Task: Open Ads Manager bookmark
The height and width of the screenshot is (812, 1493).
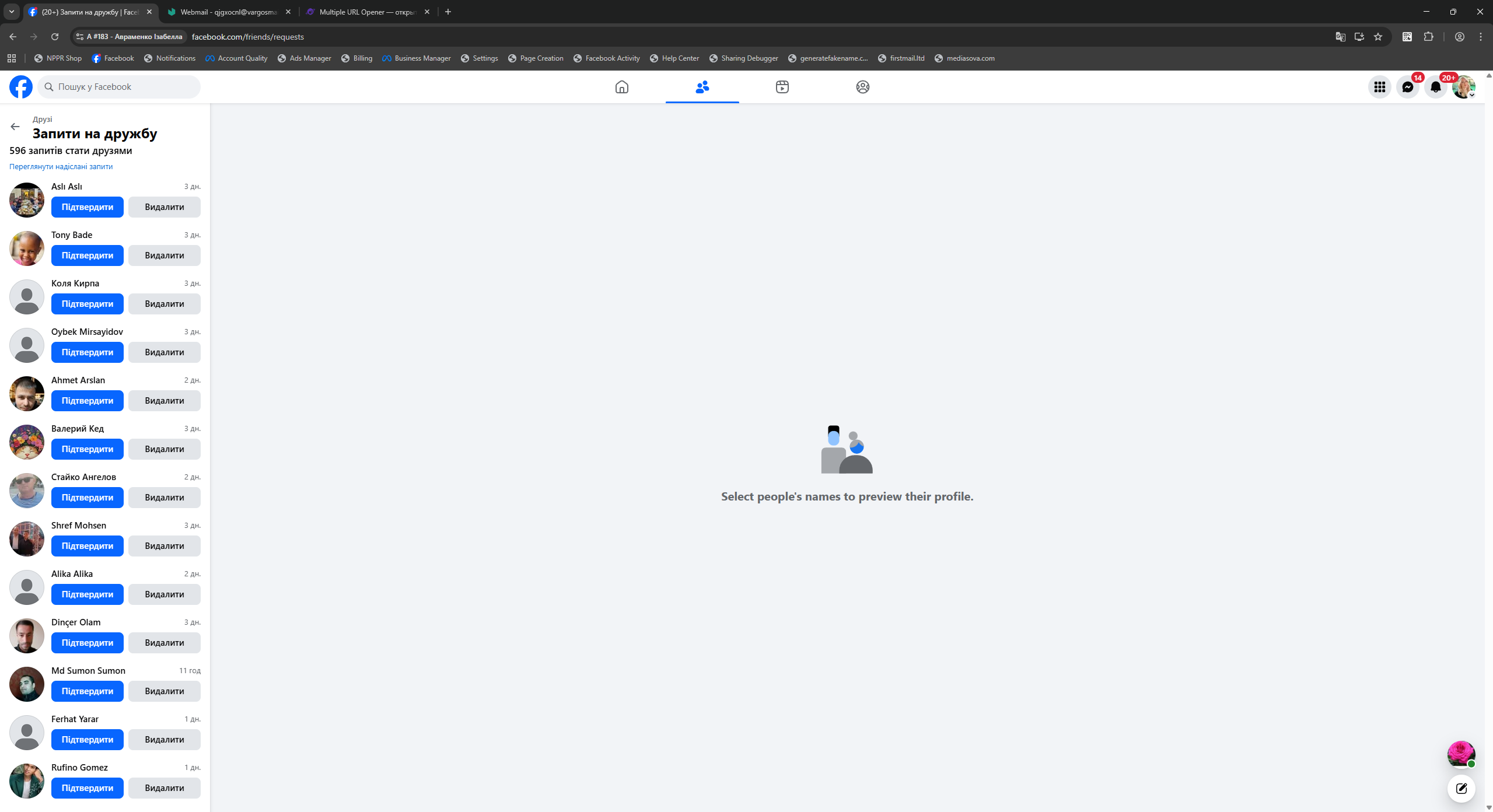Action: [305, 58]
